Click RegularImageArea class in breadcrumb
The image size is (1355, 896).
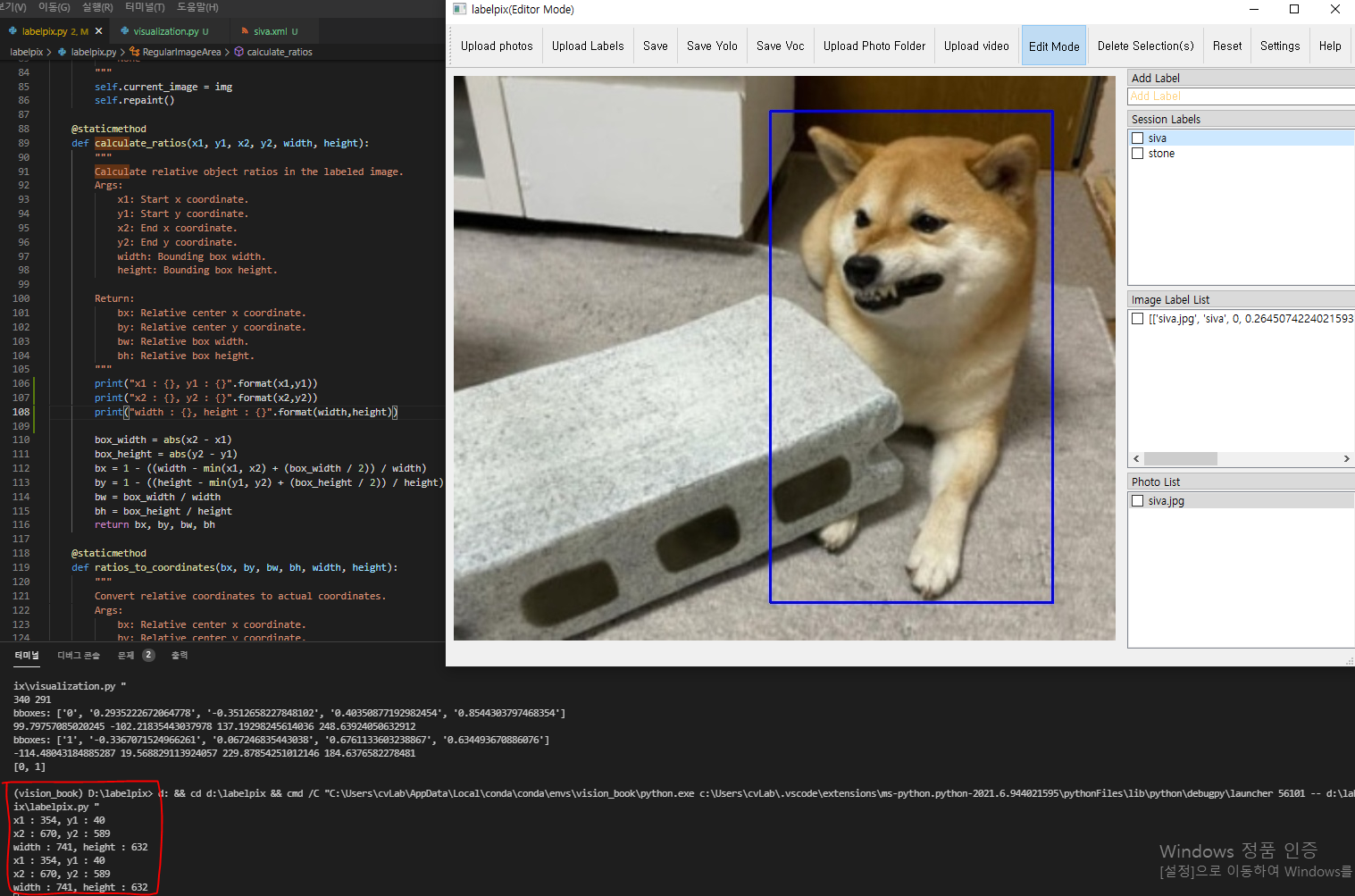(x=181, y=52)
